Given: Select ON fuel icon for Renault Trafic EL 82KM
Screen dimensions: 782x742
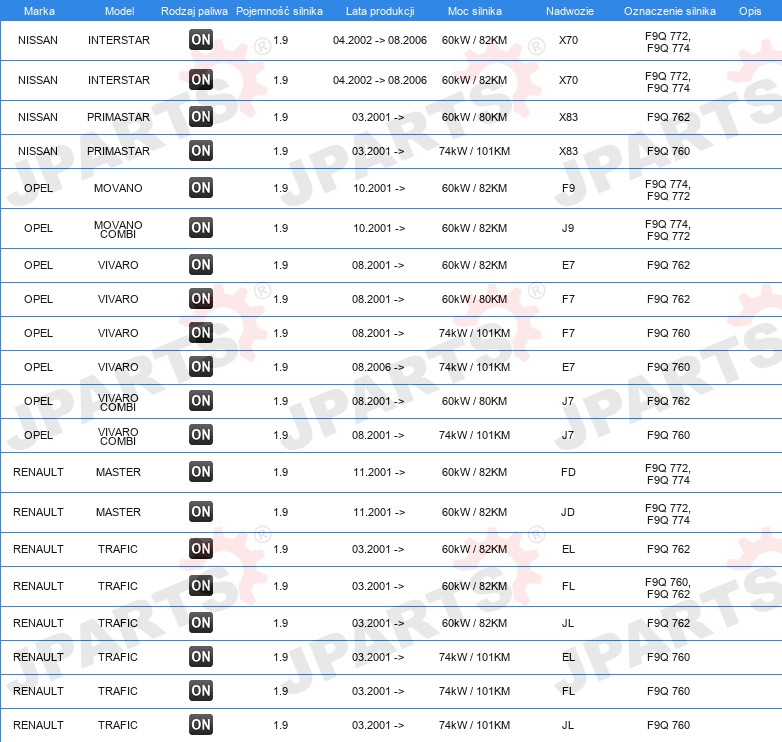Looking at the screenshot, I should point(201,549).
